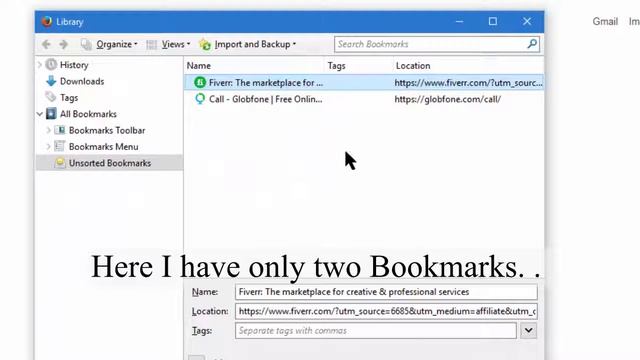
Task: Select Tags in the sidebar
Action: click(x=69, y=98)
